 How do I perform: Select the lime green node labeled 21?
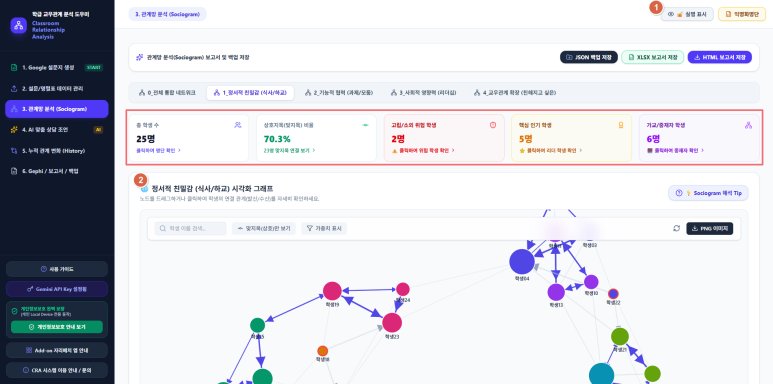[x=620, y=337]
